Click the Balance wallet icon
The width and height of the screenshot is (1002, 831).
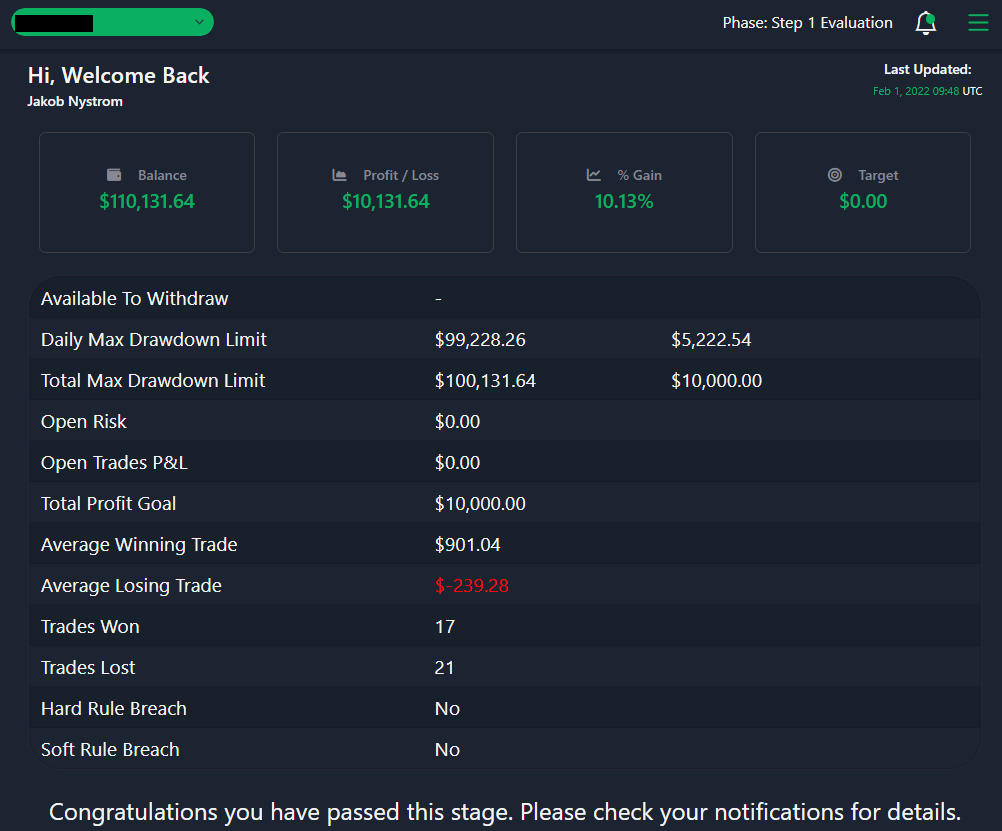tap(114, 175)
